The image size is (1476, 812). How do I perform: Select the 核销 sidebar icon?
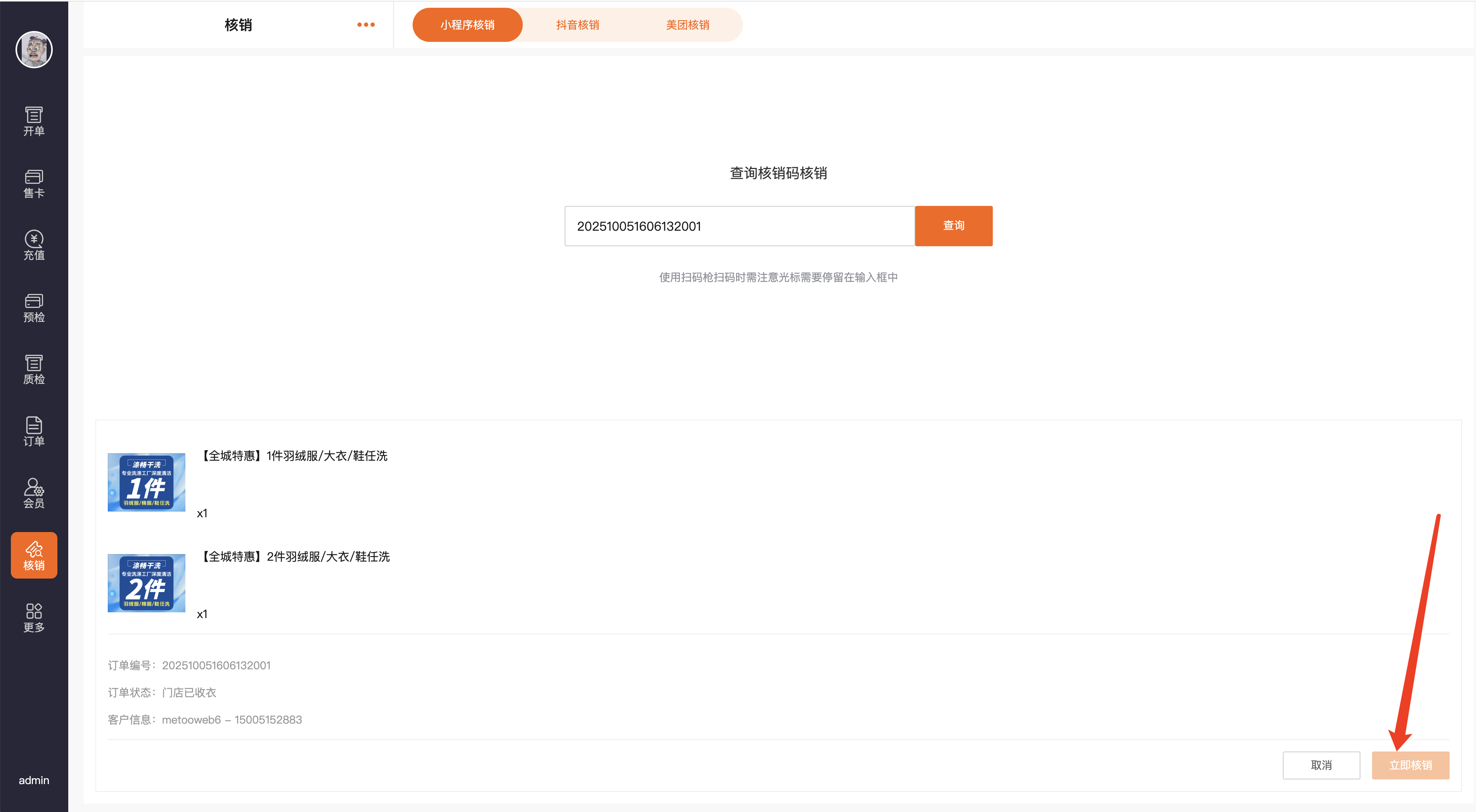(34, 555)
